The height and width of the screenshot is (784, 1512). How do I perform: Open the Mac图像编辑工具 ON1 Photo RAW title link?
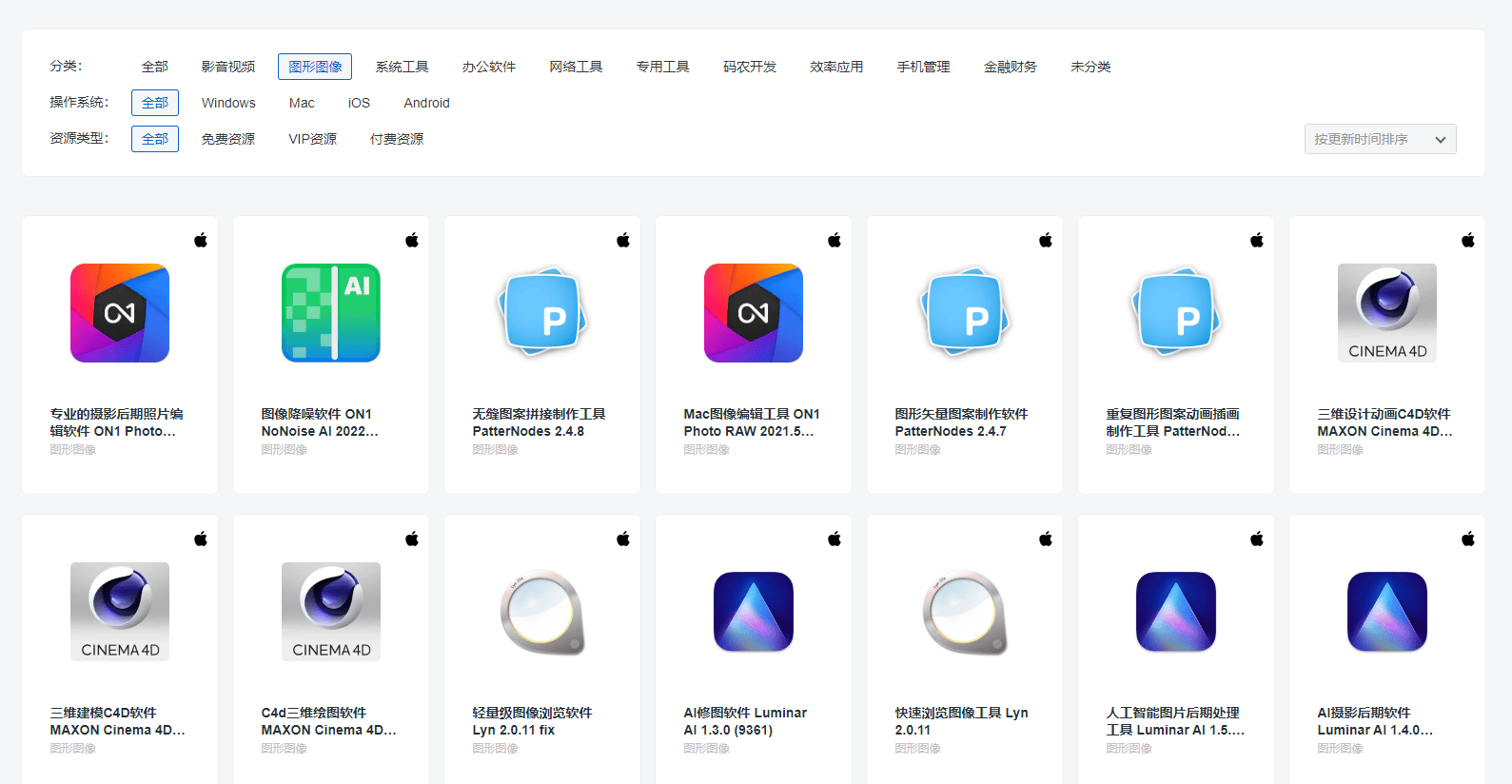(752, 422)
